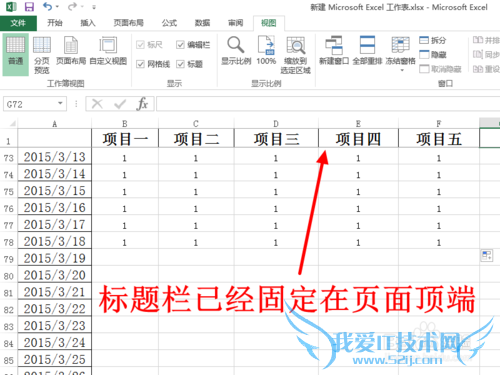Switch to the 页面布局 ribbon tab
This screenshot has height=375, width=500.
(128, 23)
